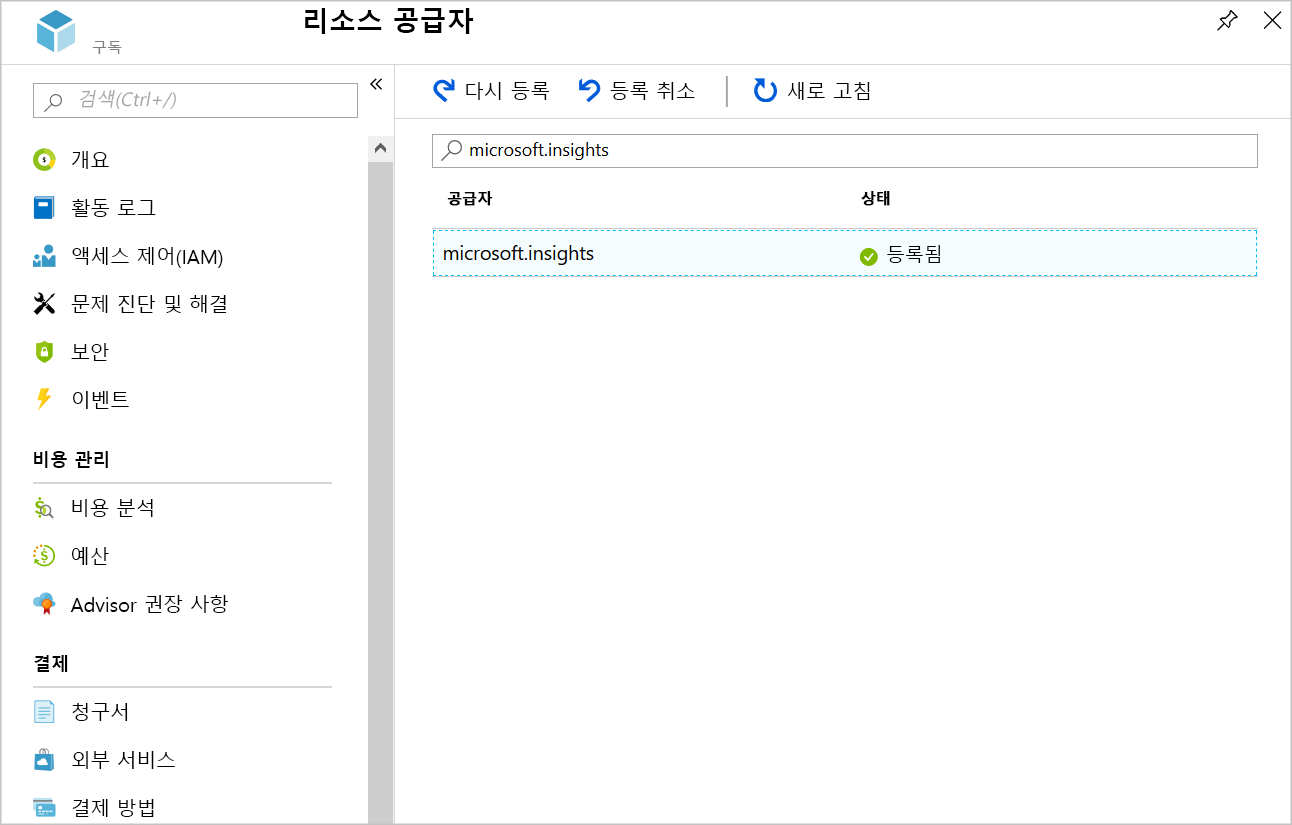Image resolution: width=1292 pixels, height=825 pixels.
Task: Select the microsoft.insights provider row
Action: 844,253
